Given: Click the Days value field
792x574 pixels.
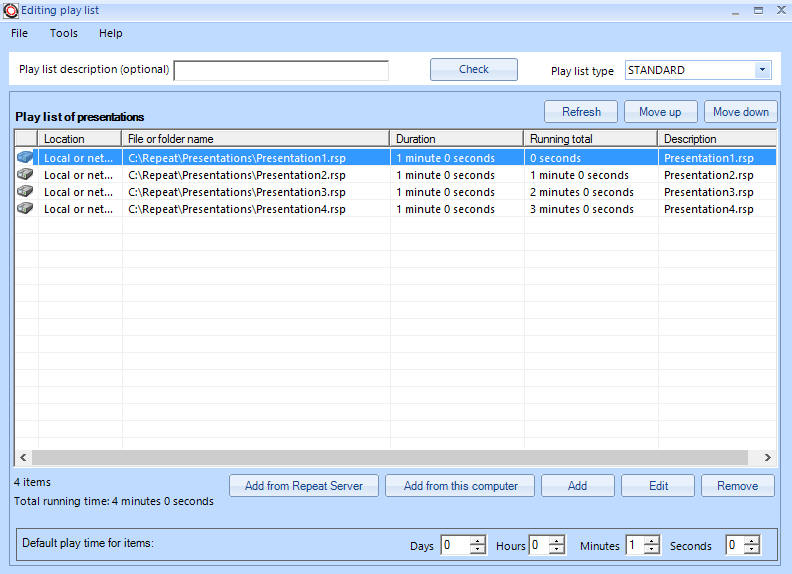Looking at the screenshot, I should pyautogui.click(x=456, y=545).
